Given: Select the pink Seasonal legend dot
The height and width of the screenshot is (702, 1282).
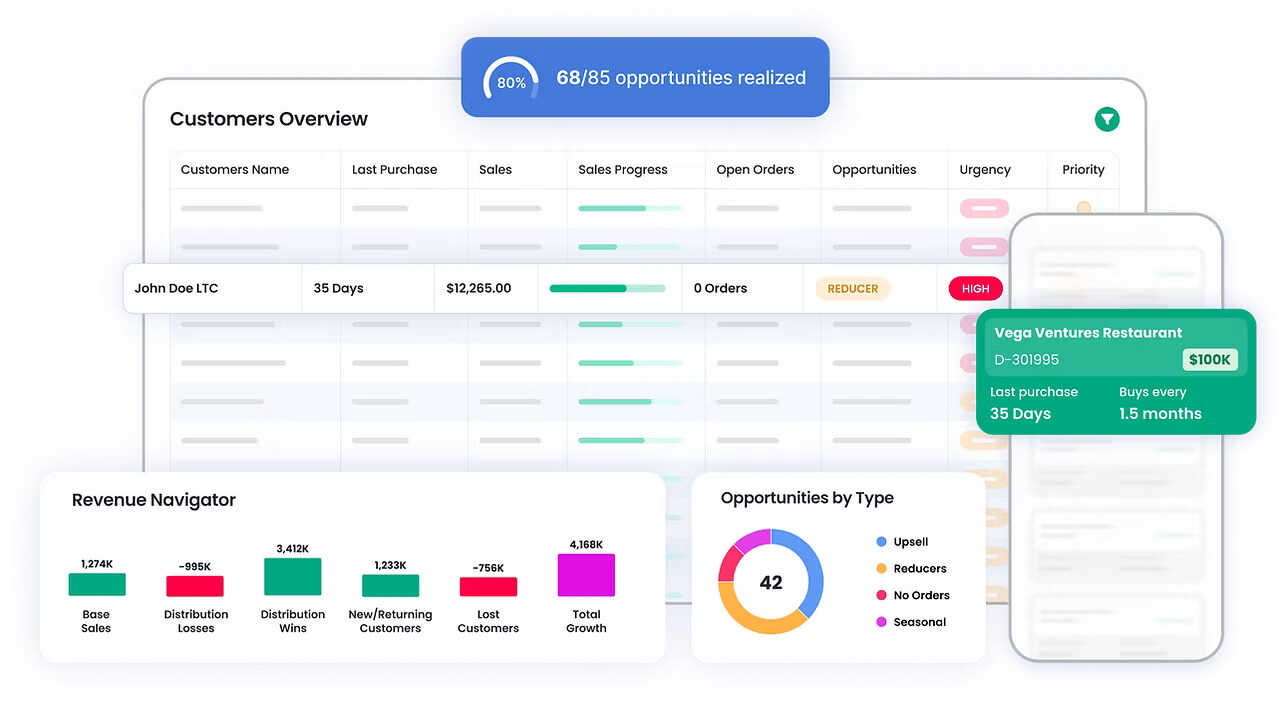Looking at the screenshot, I should click(x=879, y=621).
